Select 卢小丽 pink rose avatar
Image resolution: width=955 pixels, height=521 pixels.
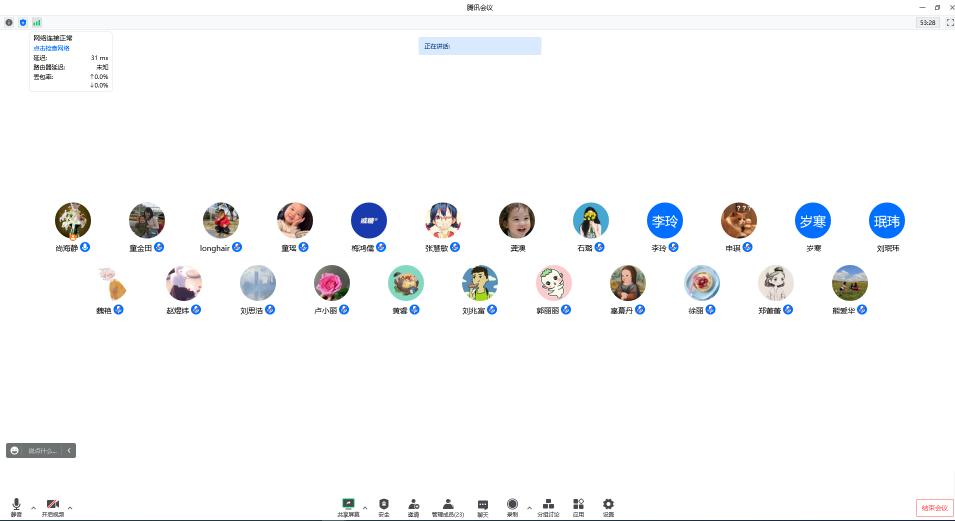pos(332,283)
